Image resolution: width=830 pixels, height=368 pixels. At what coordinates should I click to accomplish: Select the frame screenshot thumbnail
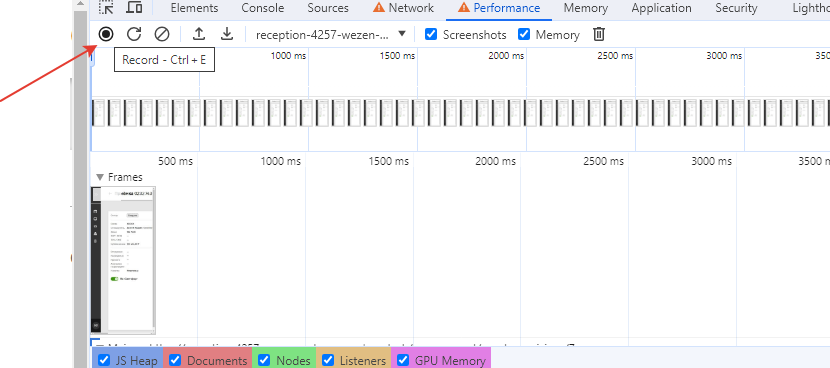click(x=123, y=260)
